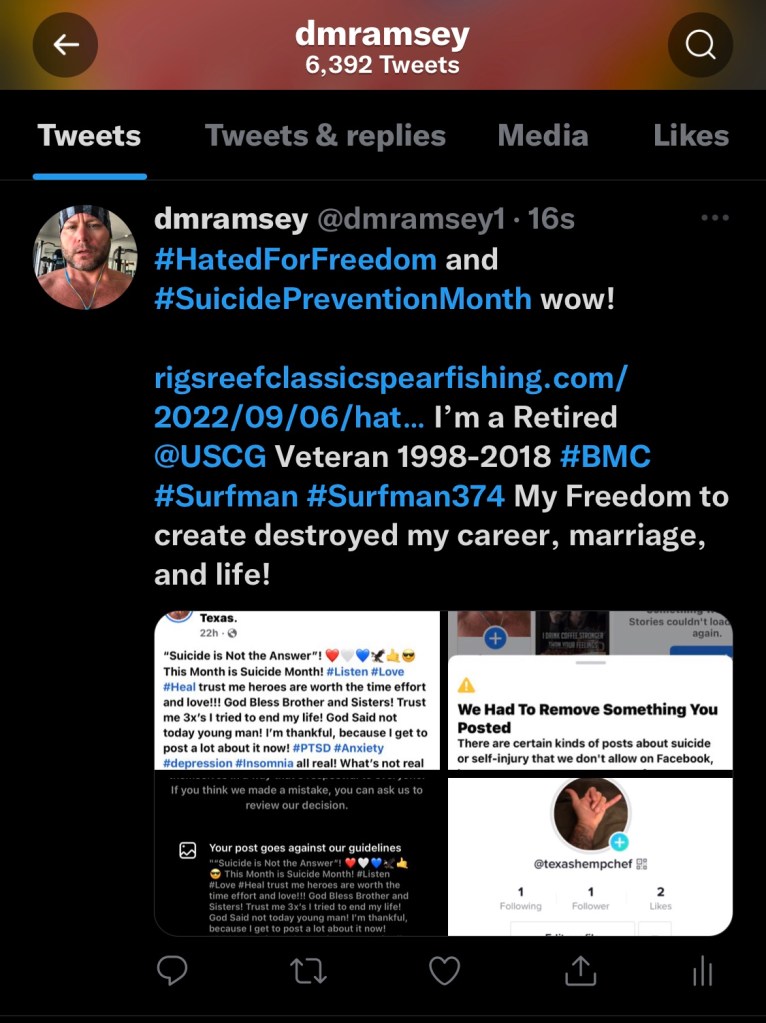Open the #HatedForFreedom hashtag
Screen dimensions: 766x1023
tap(296, 259)
